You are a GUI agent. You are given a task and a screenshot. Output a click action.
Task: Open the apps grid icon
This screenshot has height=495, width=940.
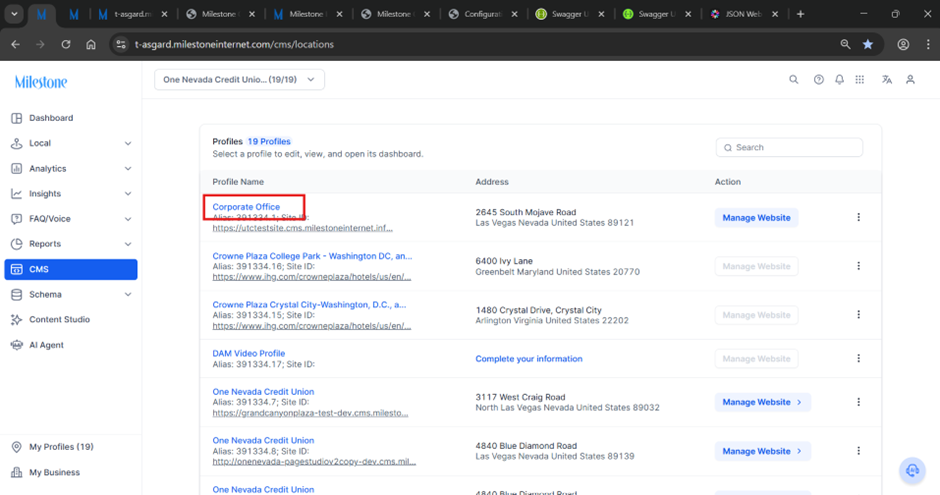click(860, 79)
